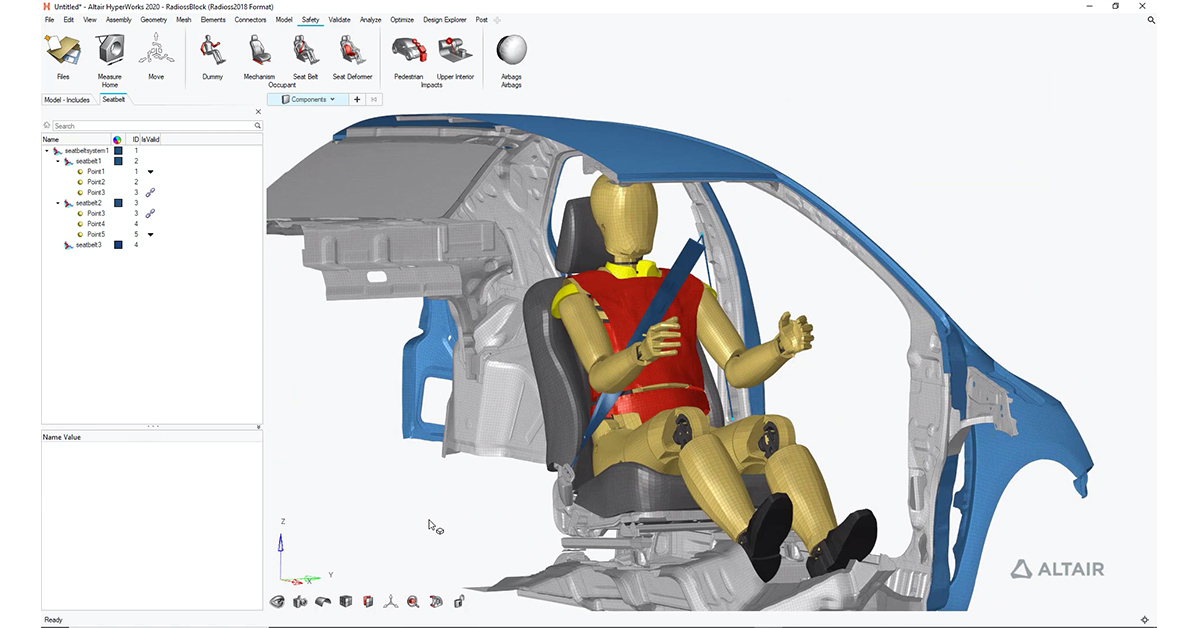Click the curved surface display icon
1200x628 pixels.
click(323, 601)
